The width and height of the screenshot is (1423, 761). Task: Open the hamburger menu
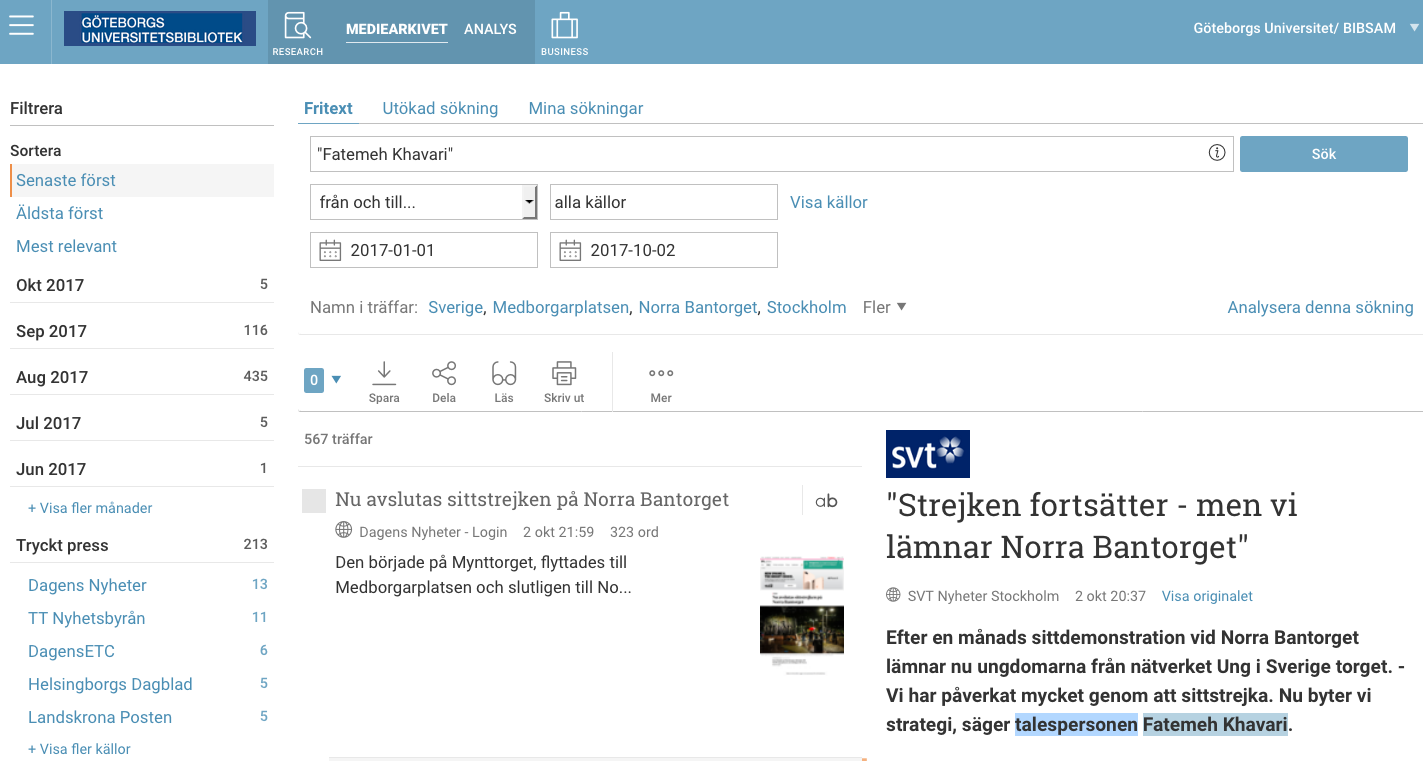22,27
